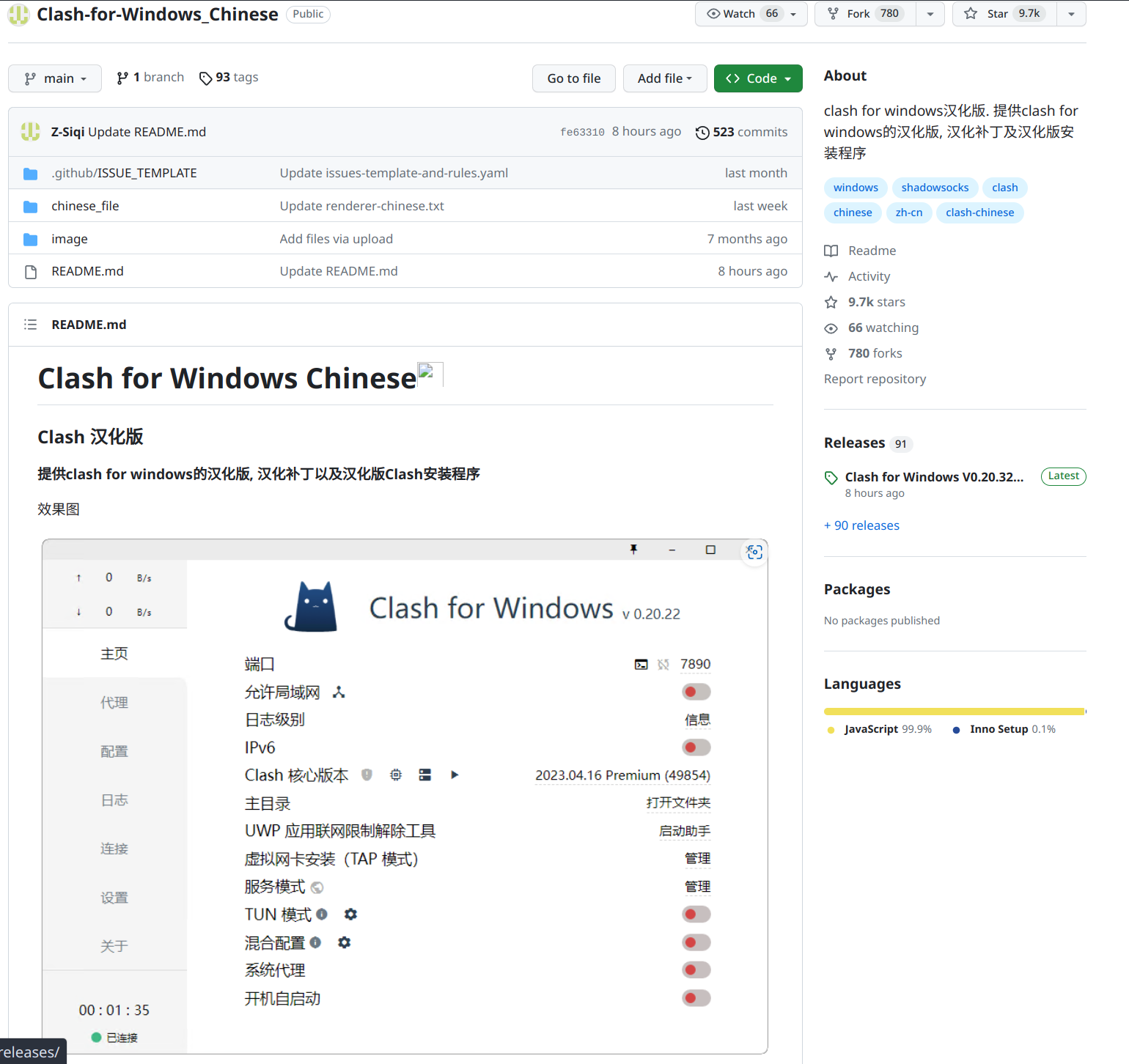Select 设置 in the Clash sidebar
1129x1064 pixels.
pyautogui.click(x=114, y=897)
